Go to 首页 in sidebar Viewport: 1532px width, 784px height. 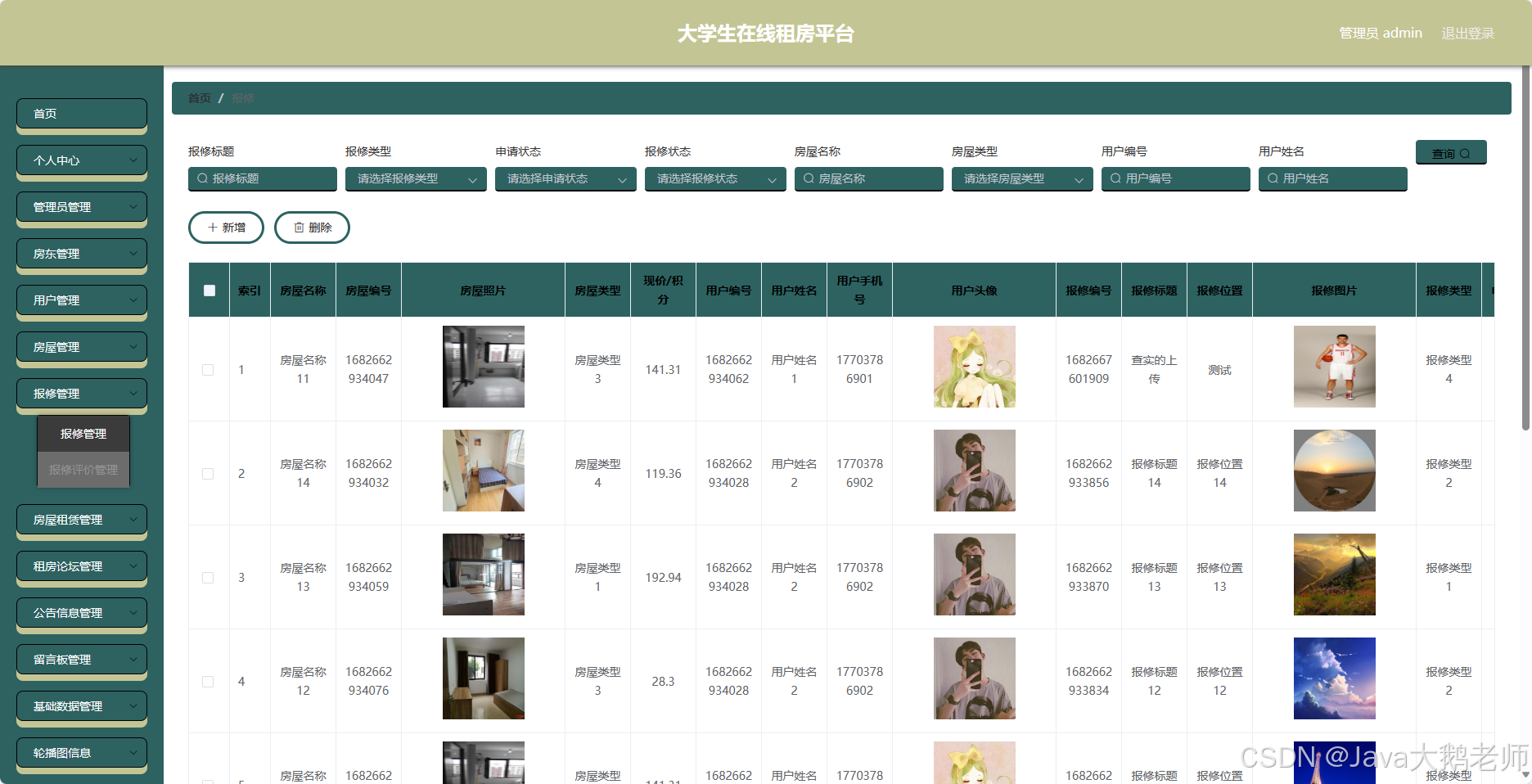click(82, 114)
